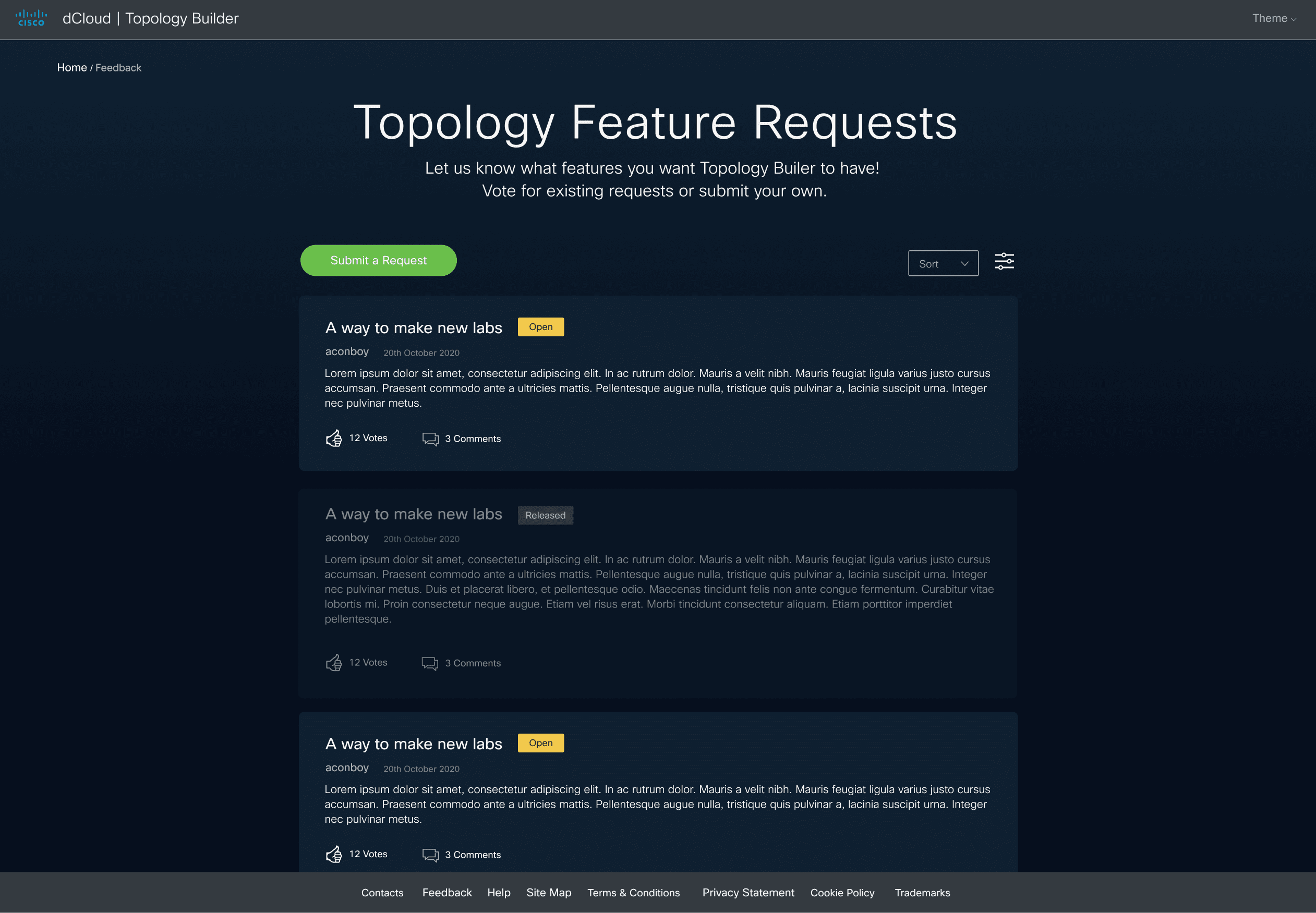This screenshot has width=1316, height=913.
Task: Open Terms & Conditions in the footer
Action: [633, 893]
